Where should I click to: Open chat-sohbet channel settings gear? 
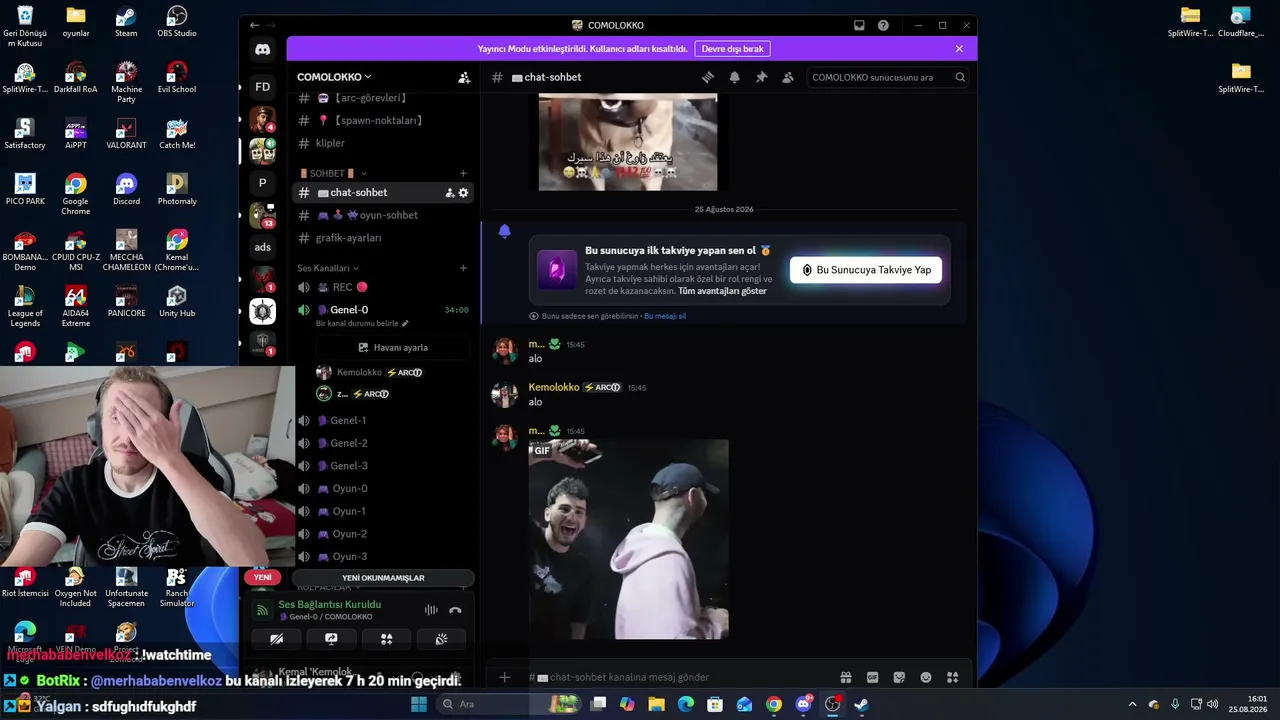[x=463, y=193]
